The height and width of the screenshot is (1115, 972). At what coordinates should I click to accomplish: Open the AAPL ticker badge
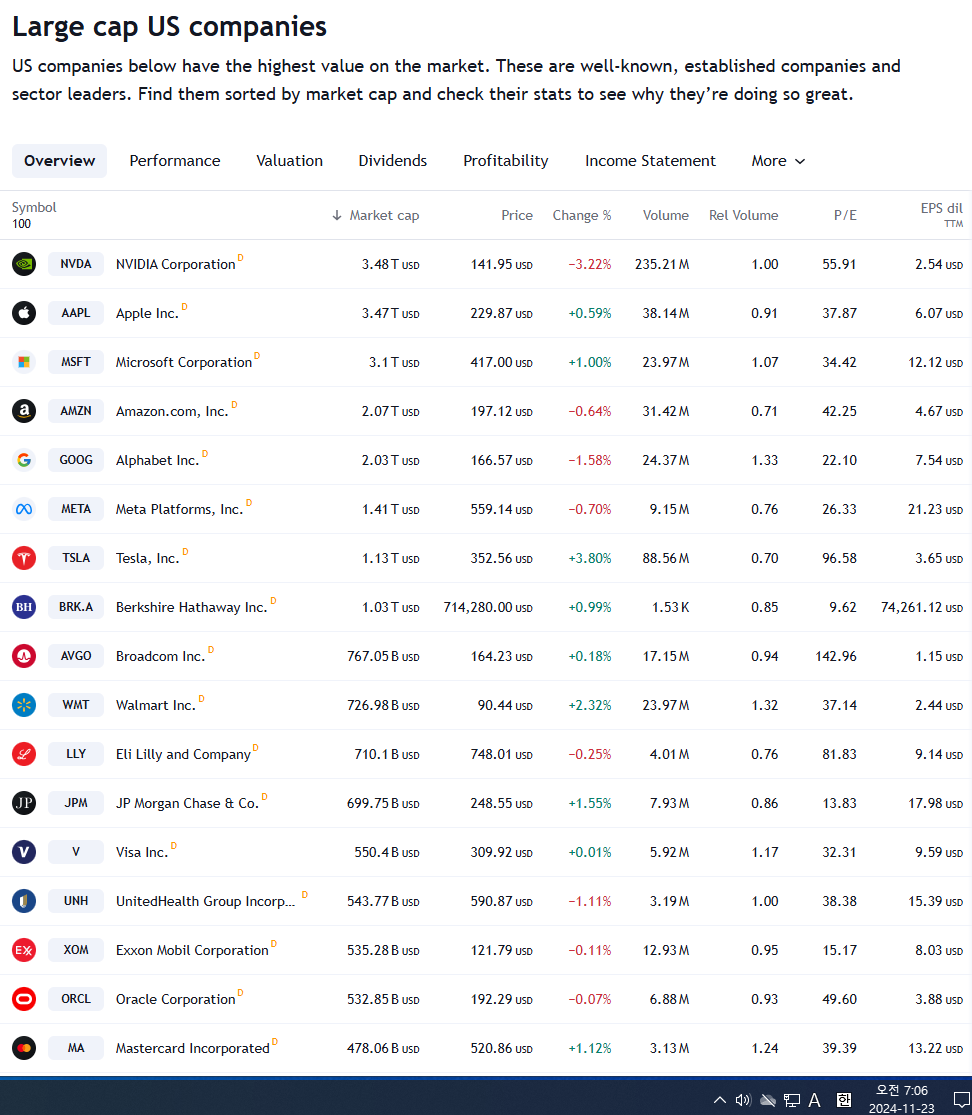tap(76, 313)
